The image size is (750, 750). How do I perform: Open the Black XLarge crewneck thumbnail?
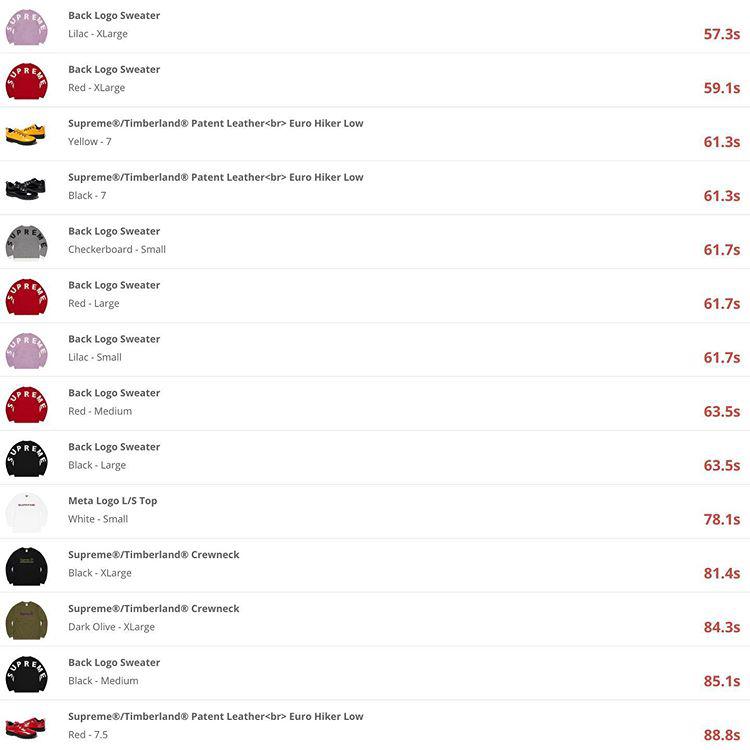point(26,567)
